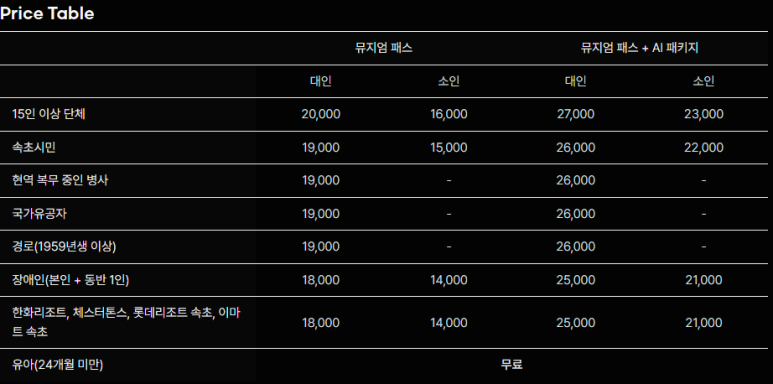
Task: Select the 뮤지엄 패스 column header
Action: click(384, 48)
